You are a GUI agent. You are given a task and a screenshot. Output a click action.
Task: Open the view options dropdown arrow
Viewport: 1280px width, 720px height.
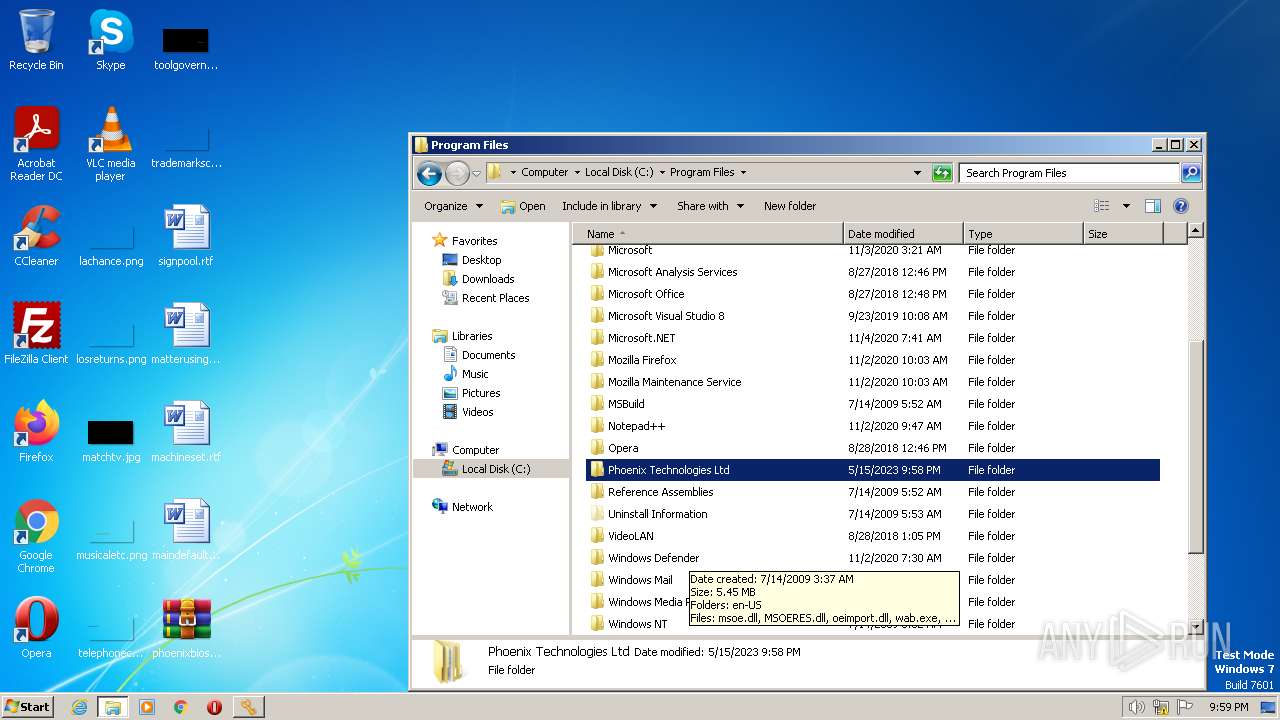(1126, 206)
